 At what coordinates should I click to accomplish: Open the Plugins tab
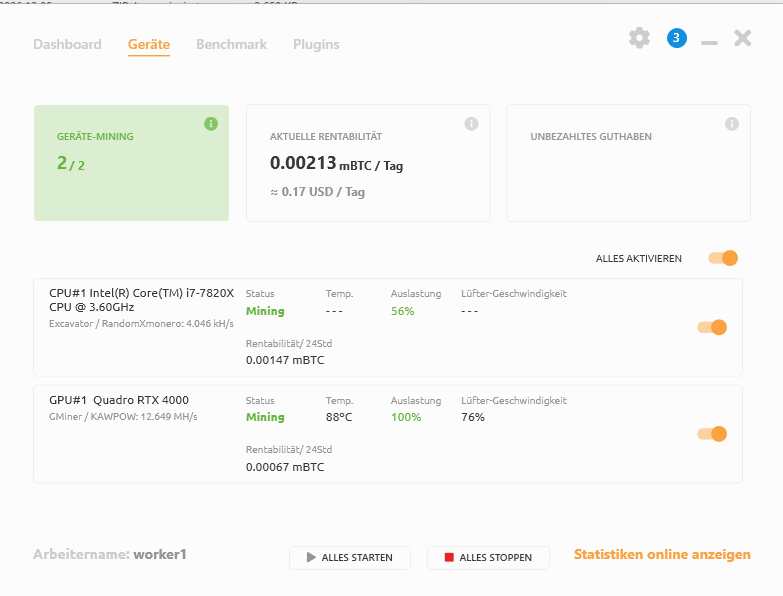pos(316,45)
